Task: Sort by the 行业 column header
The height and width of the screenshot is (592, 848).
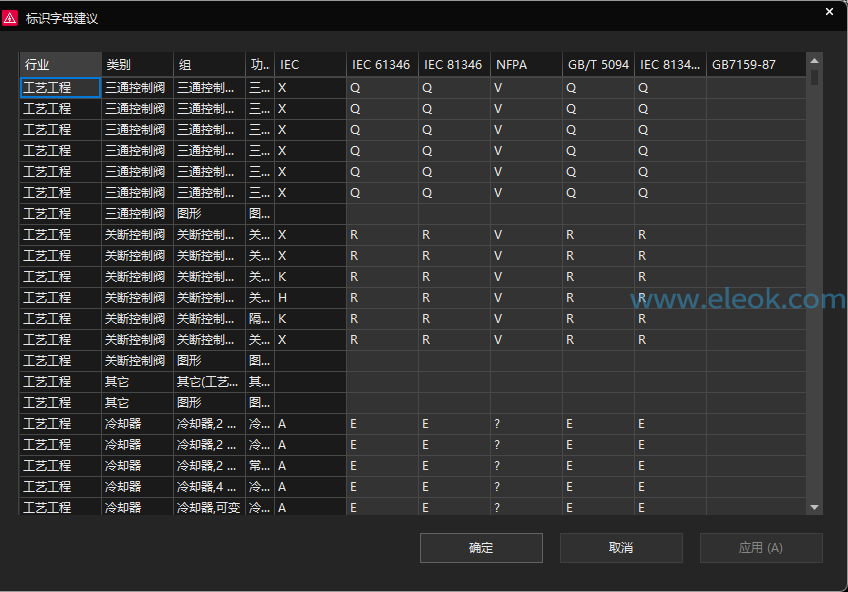Action: point(61,65)
